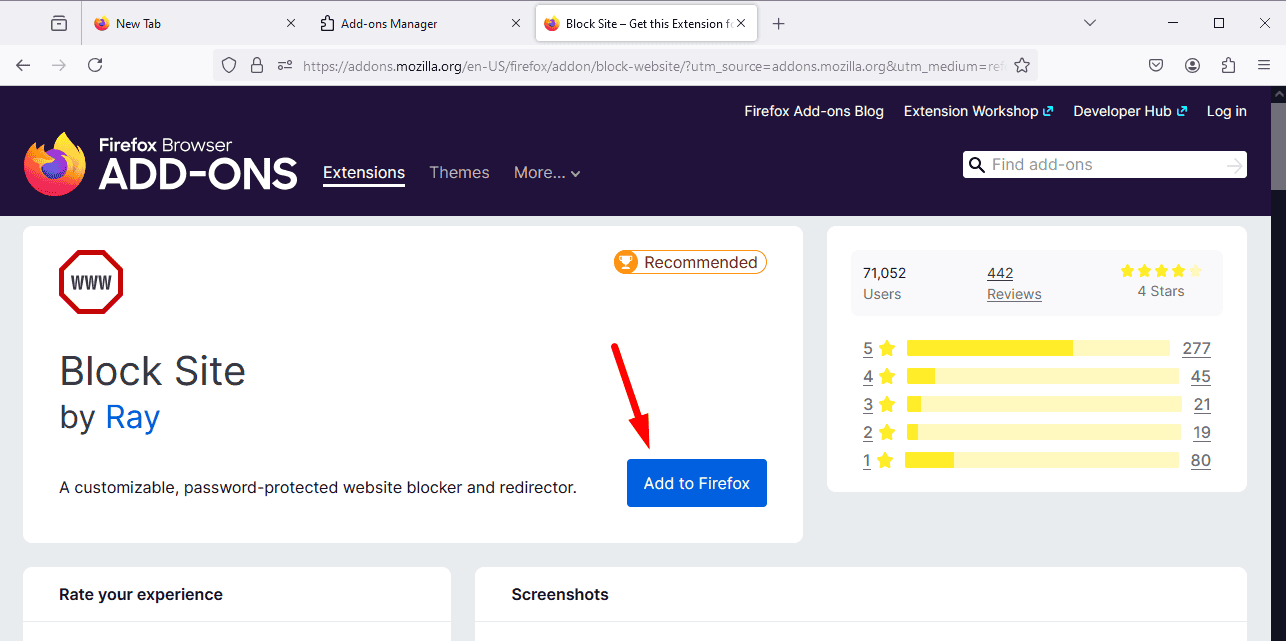
Task: Click the Find add-ons search field
Action: (1105, 165)
